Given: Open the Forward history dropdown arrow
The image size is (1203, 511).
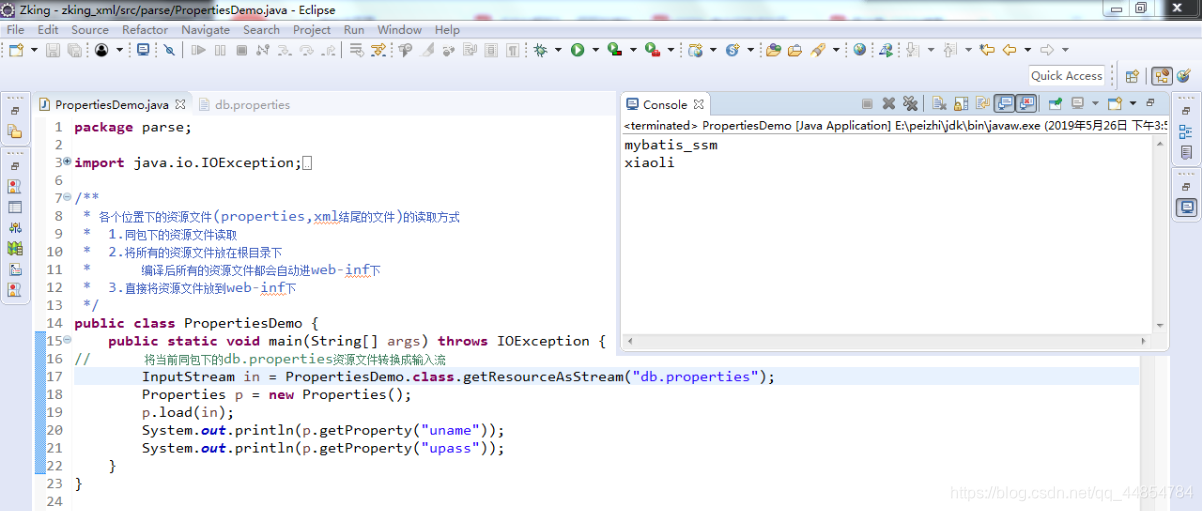Looking at the screenshot, I should [1064, 50].
